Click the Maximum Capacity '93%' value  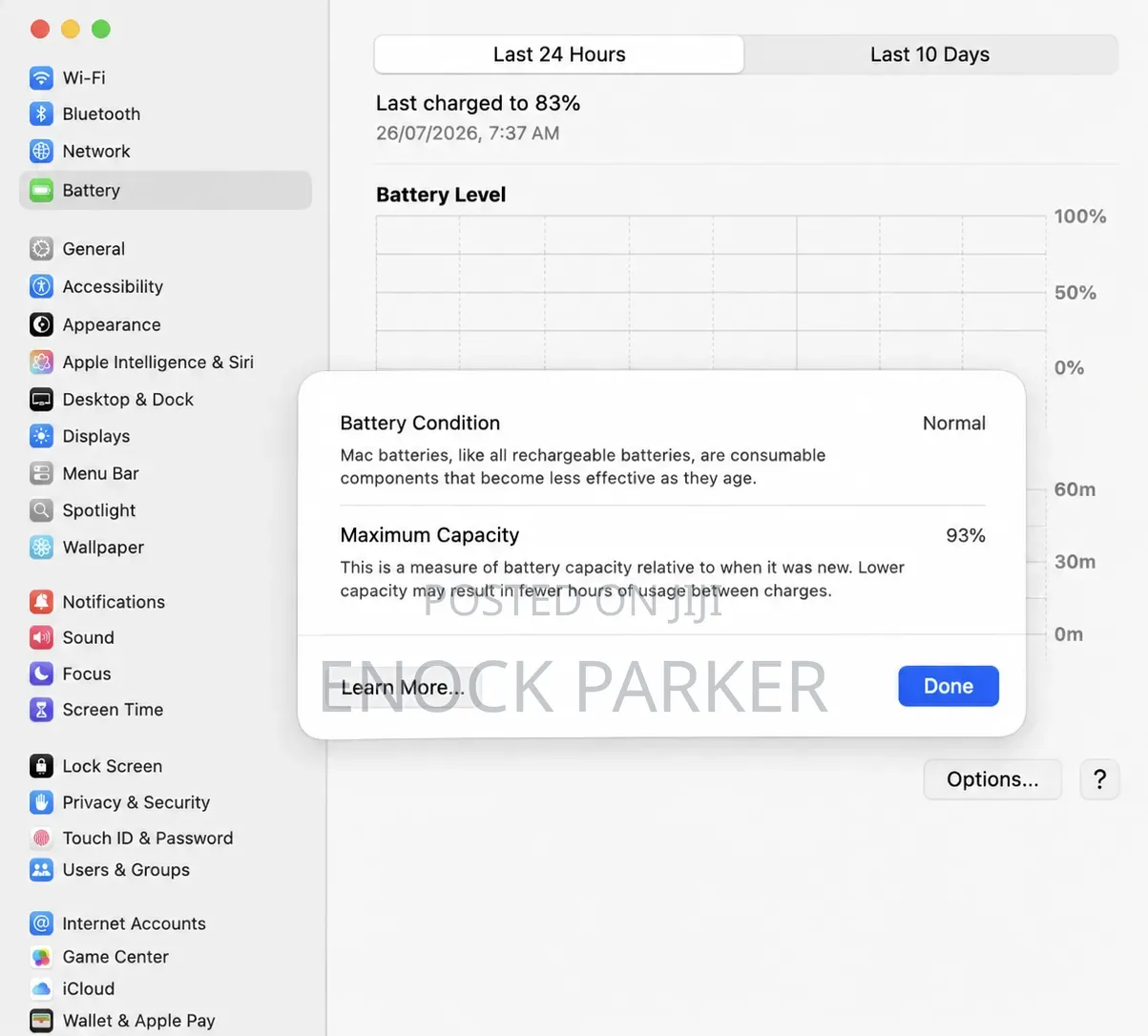click(966, 535)
